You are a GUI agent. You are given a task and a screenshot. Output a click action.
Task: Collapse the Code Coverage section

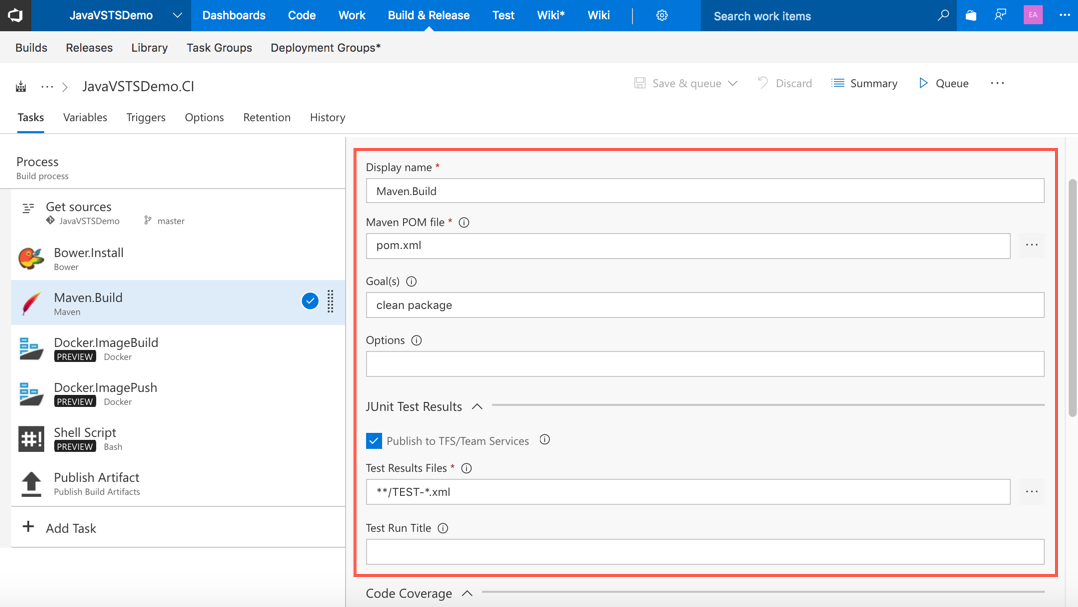(x=468, y=593)
